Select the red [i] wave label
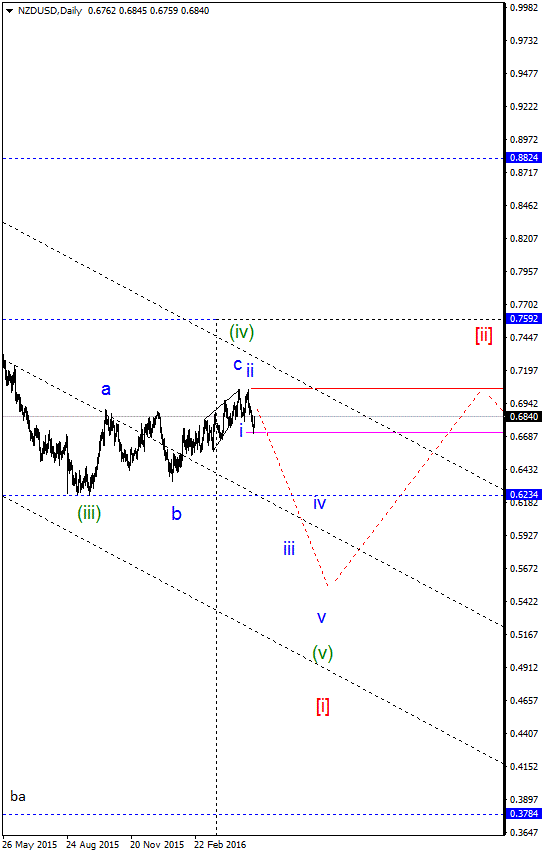544x856 pixels. (x=323, y=706)
